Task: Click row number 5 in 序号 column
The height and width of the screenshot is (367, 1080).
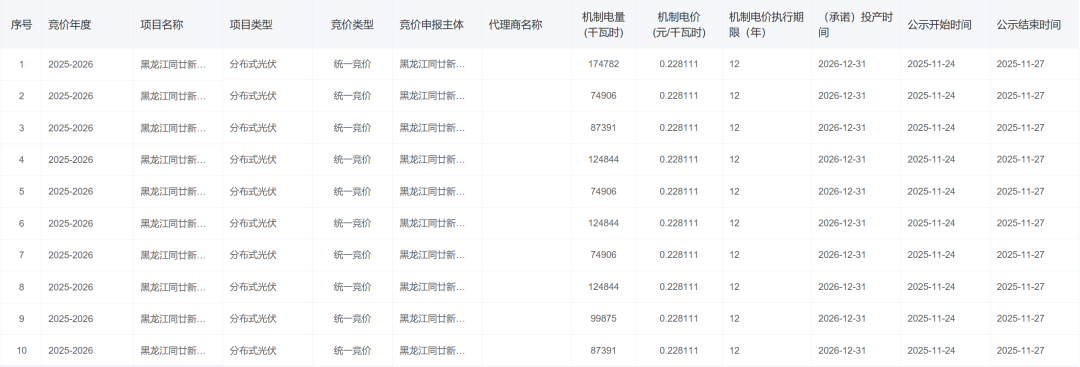Action: 21,191
